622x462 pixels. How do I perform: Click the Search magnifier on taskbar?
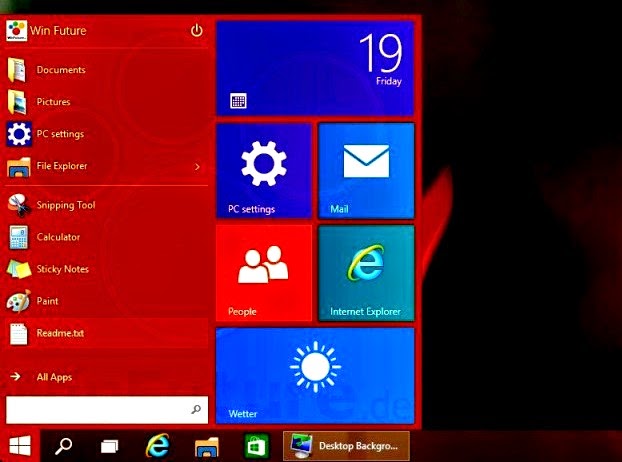click(x=63, y=446)
